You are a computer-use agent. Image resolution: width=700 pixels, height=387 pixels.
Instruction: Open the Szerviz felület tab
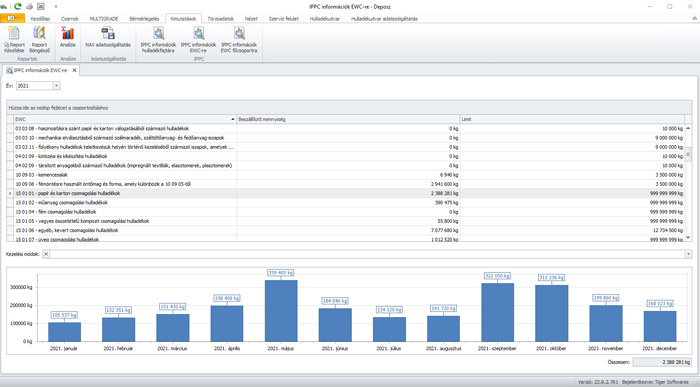coord(283,19)
